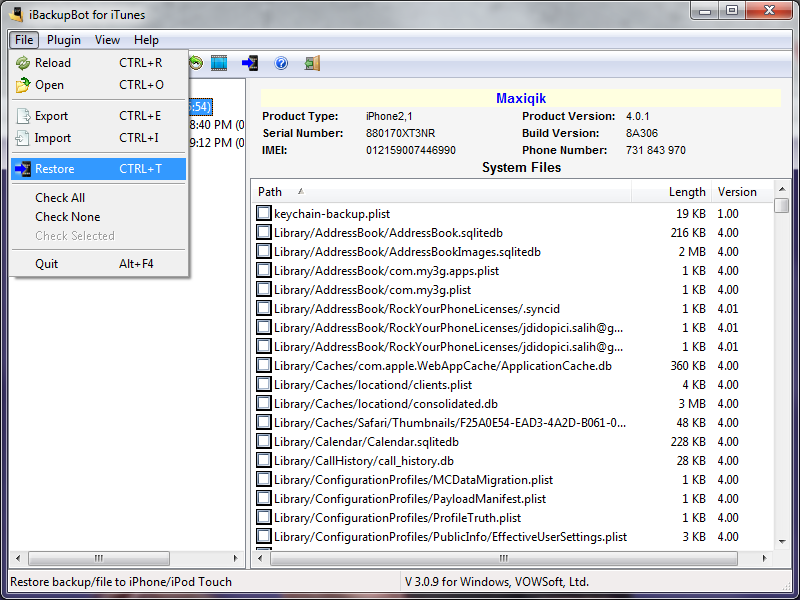
Task: Click the Export document icon in File menu
Action: (x=23, y=116)
